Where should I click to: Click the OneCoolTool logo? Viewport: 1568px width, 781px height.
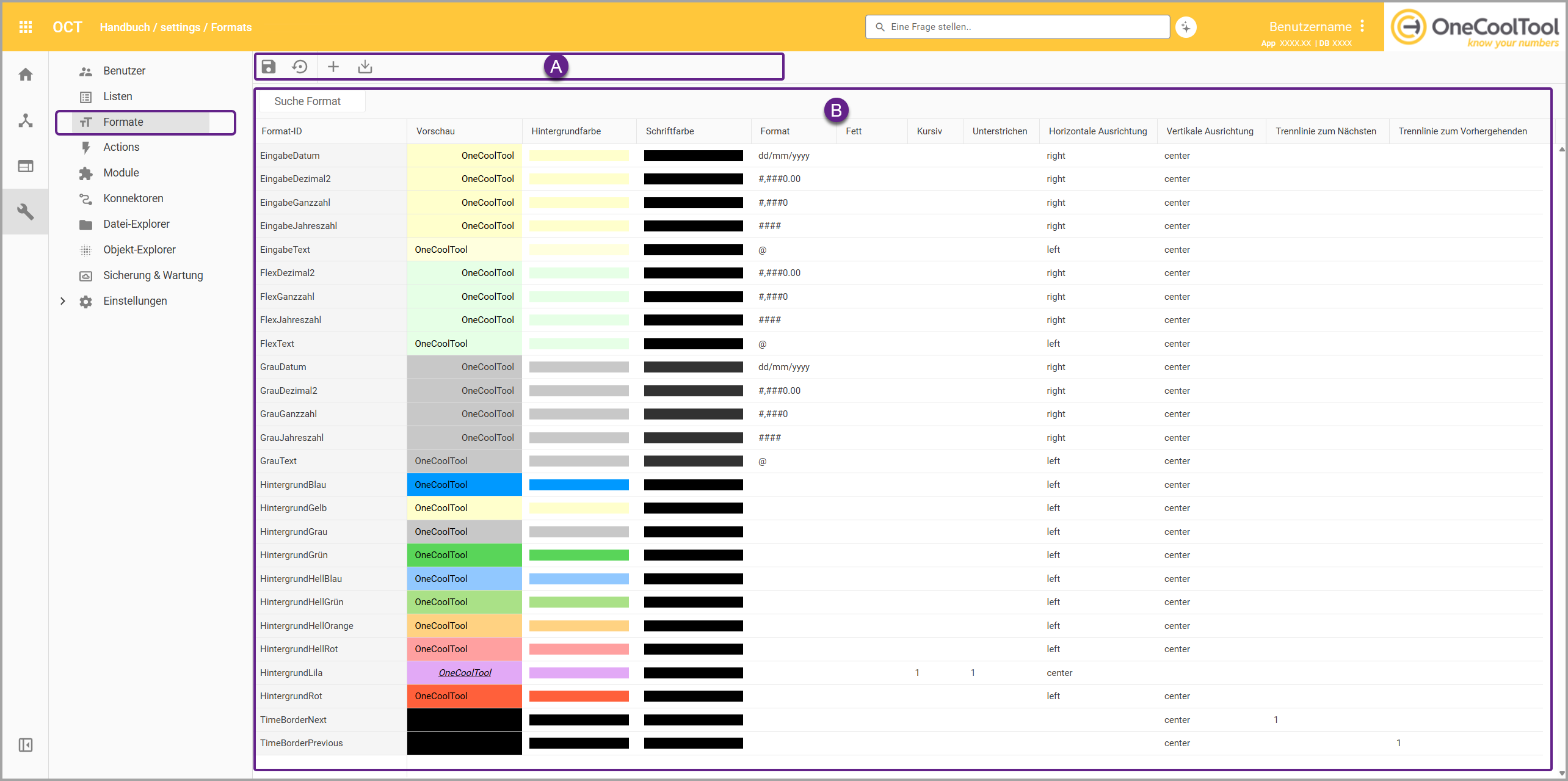pos(1475,27)
